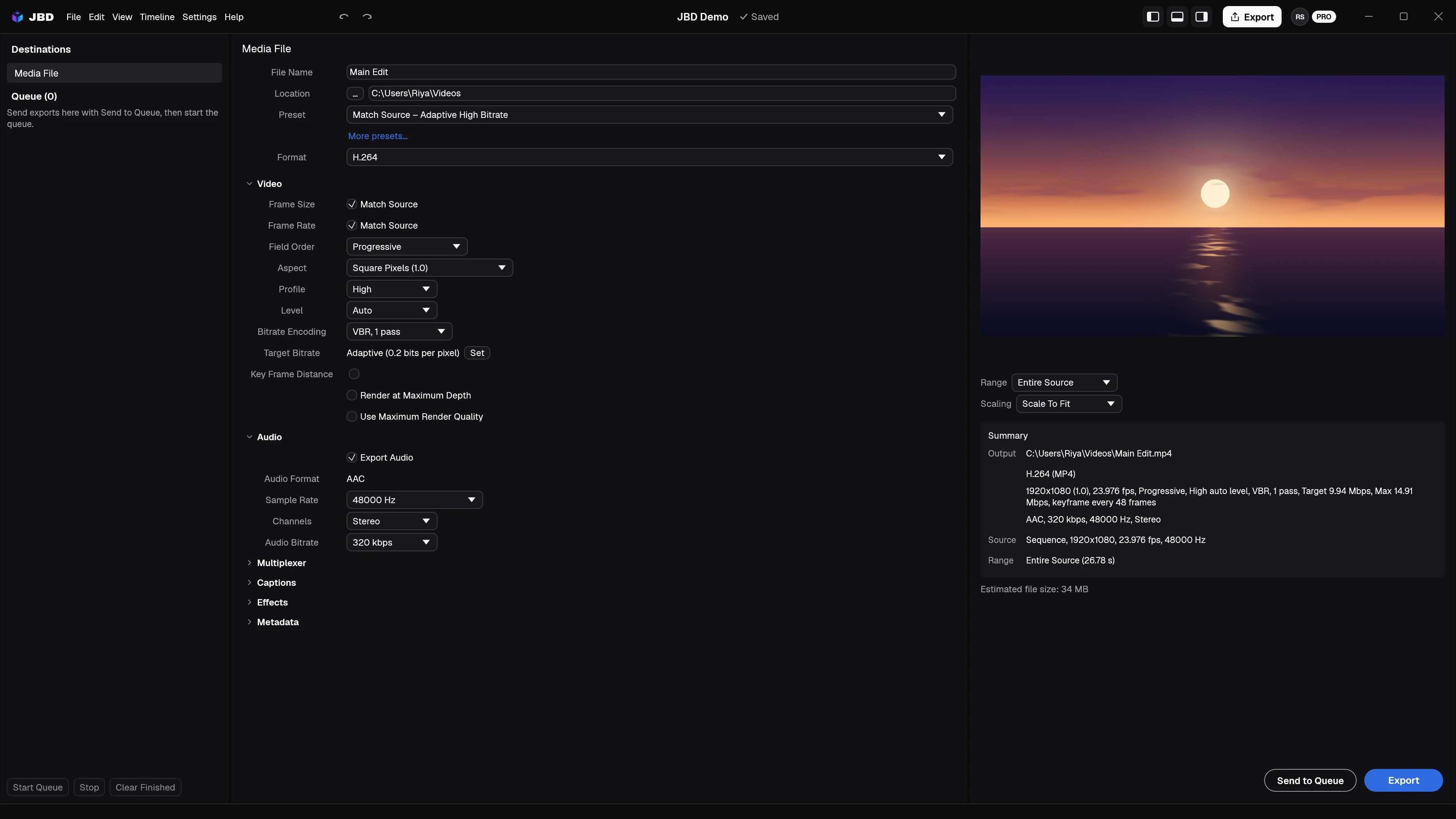Toggle the left panel layout icon
The width and height of the screenshot is (1456, 819).
coord(1153,17)
